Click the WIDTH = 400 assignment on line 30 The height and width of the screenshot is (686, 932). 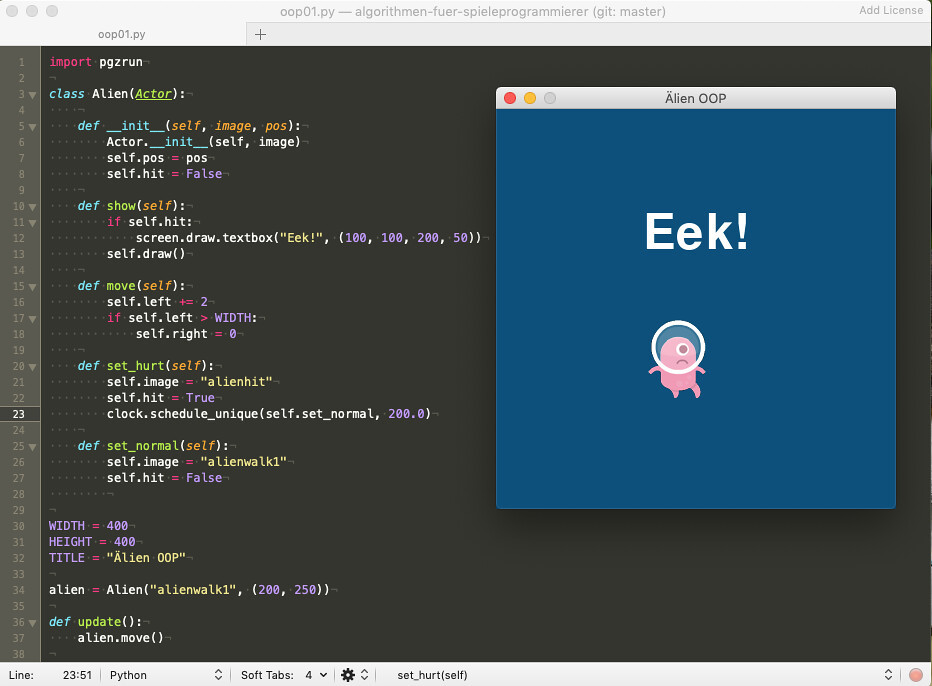click(x=88, y=525)
